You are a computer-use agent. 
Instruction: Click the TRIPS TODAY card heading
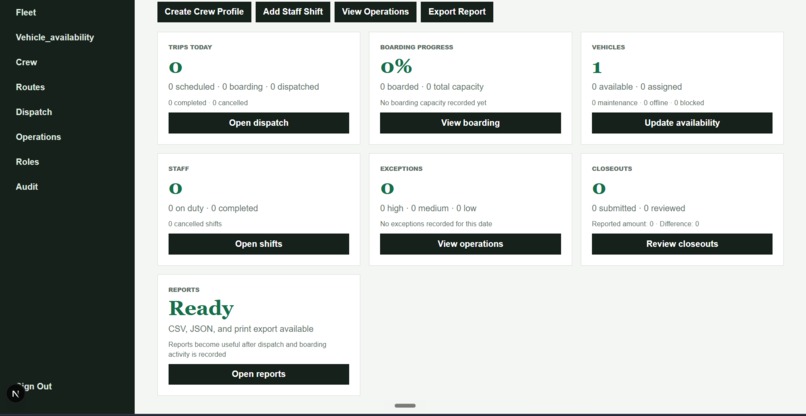point(190,47)
